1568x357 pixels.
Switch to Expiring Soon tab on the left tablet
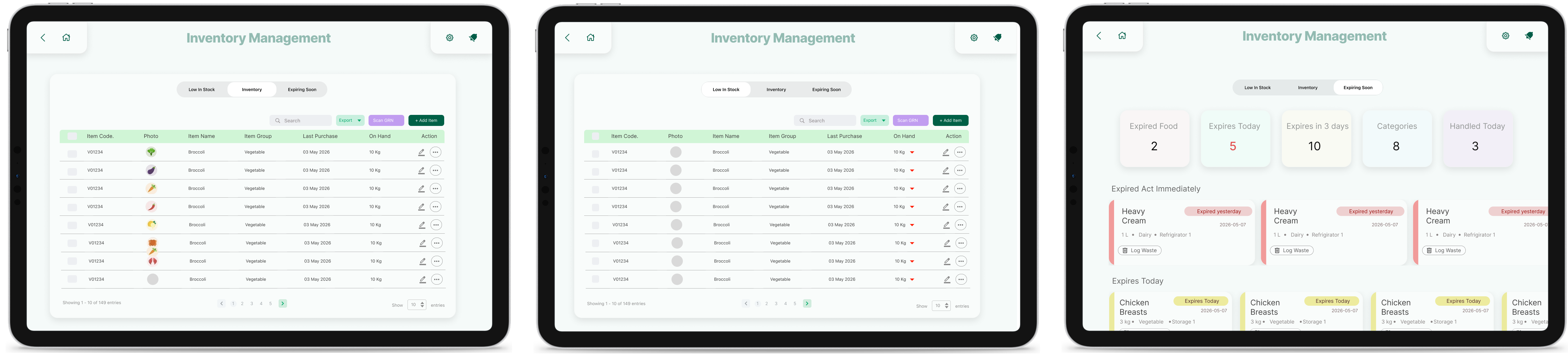pos(302,89)
